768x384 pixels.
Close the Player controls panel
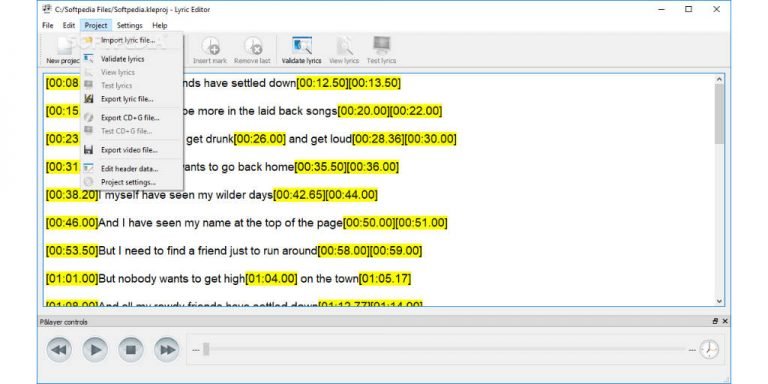[x=725, y=321]
